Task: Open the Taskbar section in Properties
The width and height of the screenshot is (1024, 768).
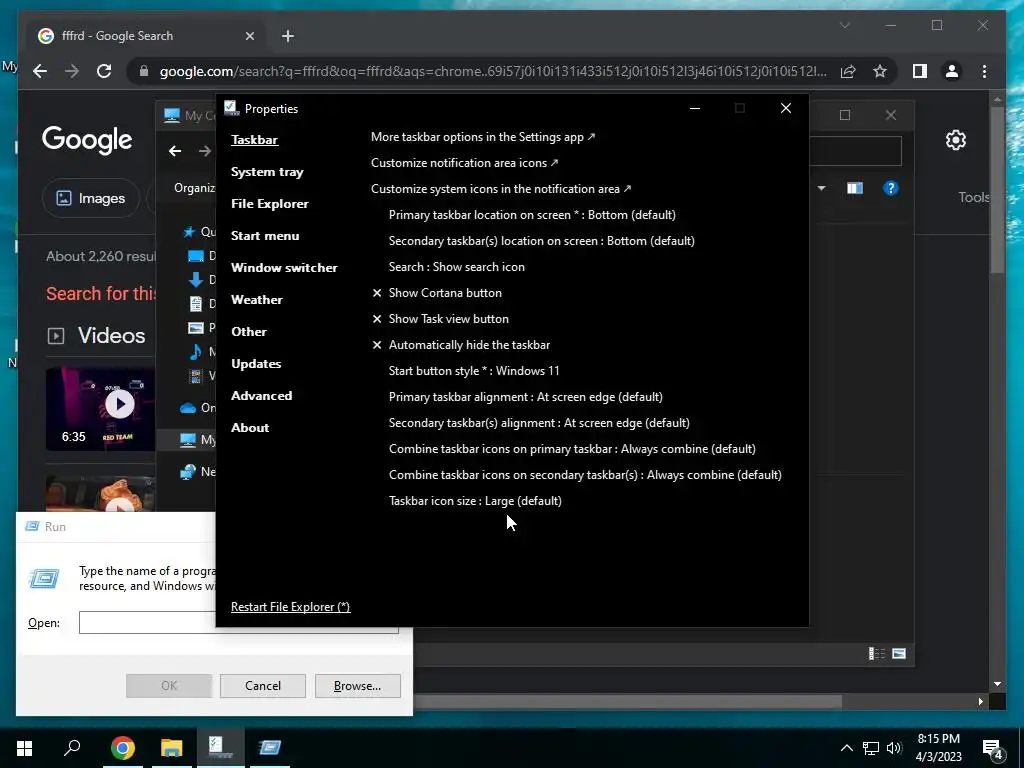Action: tap(254, 140)
